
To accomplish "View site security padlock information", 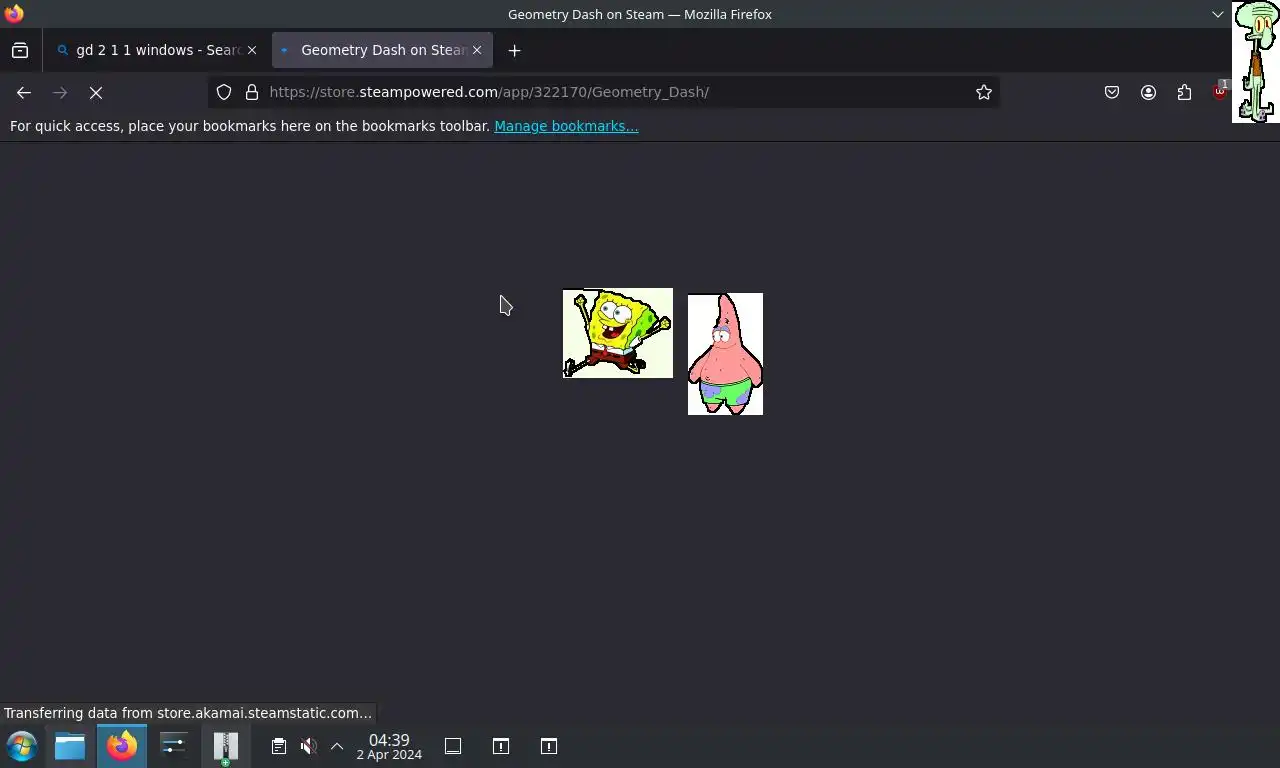I will click(252, 92).
